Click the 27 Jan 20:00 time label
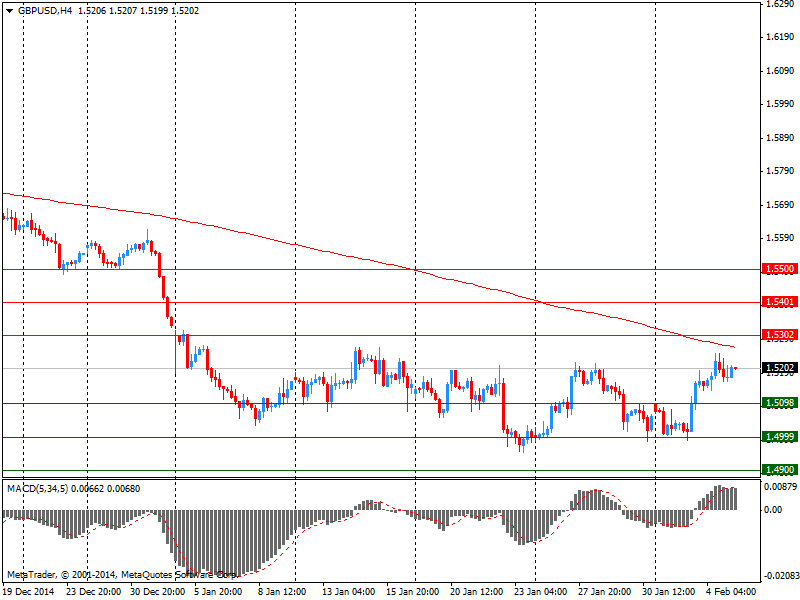 pos(605,592)
